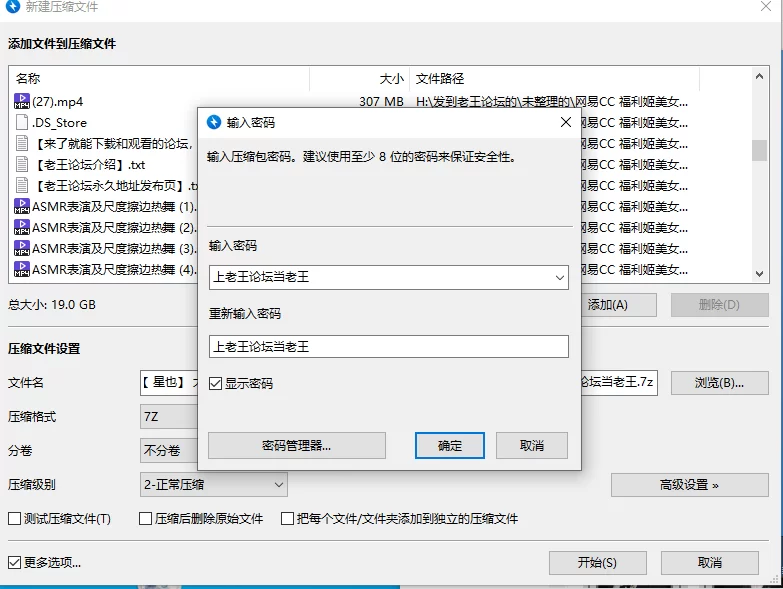Close the 输入密码 dialog
783x589 pixels.
tap(566, 122)
